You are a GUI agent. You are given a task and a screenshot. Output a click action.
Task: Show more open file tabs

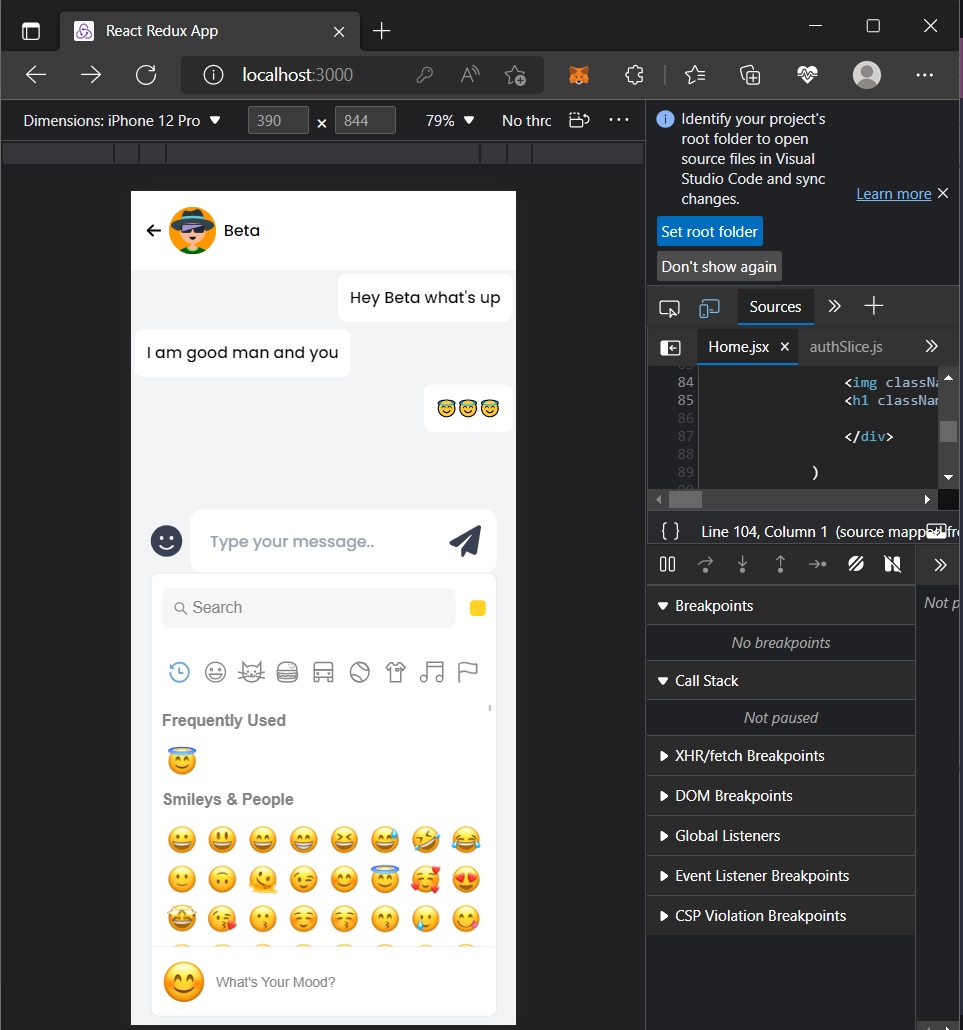coord(931,346)
